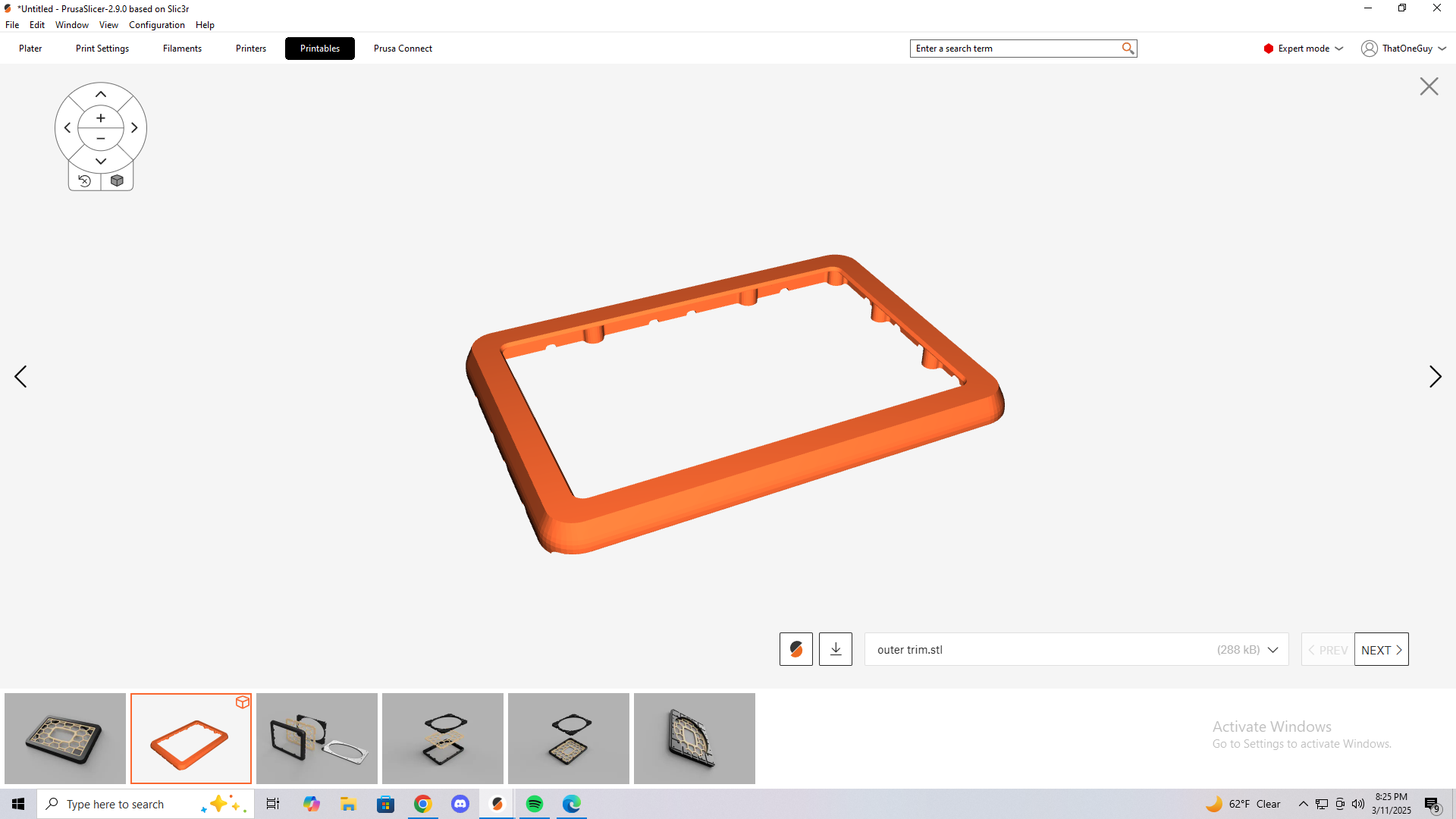The width and height of the screenshot is (1456, 819).
Task: Open Spotify from the taskbar
Action: 534,804
